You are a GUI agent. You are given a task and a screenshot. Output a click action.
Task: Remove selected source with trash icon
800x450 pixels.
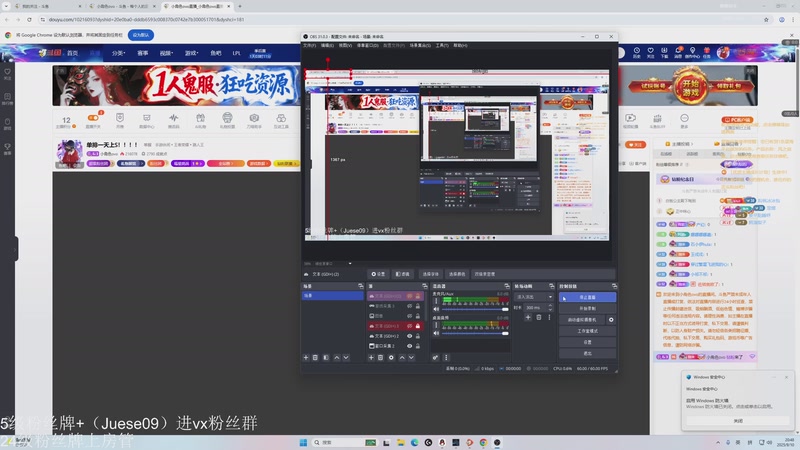[x=381, y=358]
